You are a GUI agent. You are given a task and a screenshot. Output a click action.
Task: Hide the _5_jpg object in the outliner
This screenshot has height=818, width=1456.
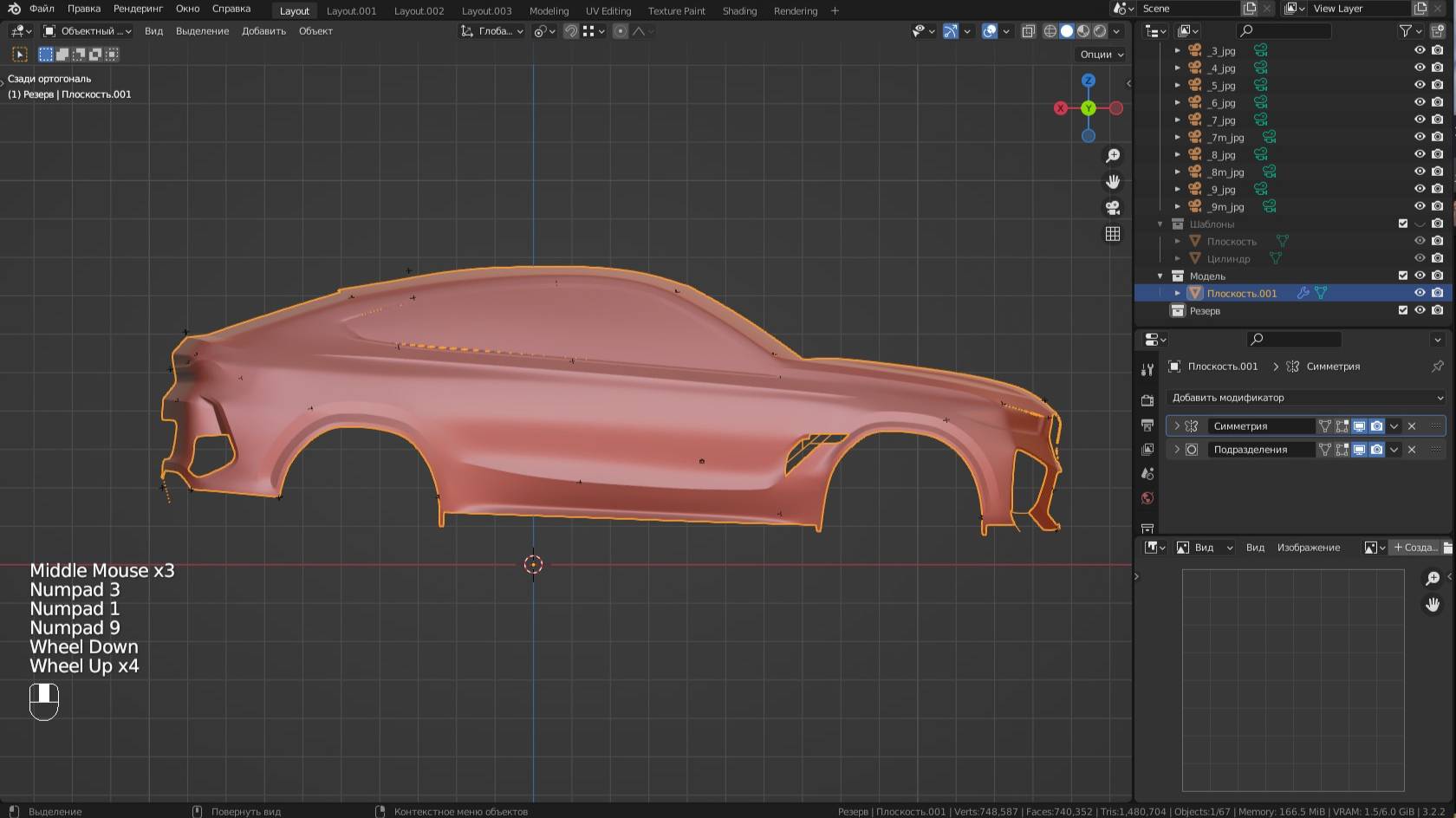pos(1419,85)
